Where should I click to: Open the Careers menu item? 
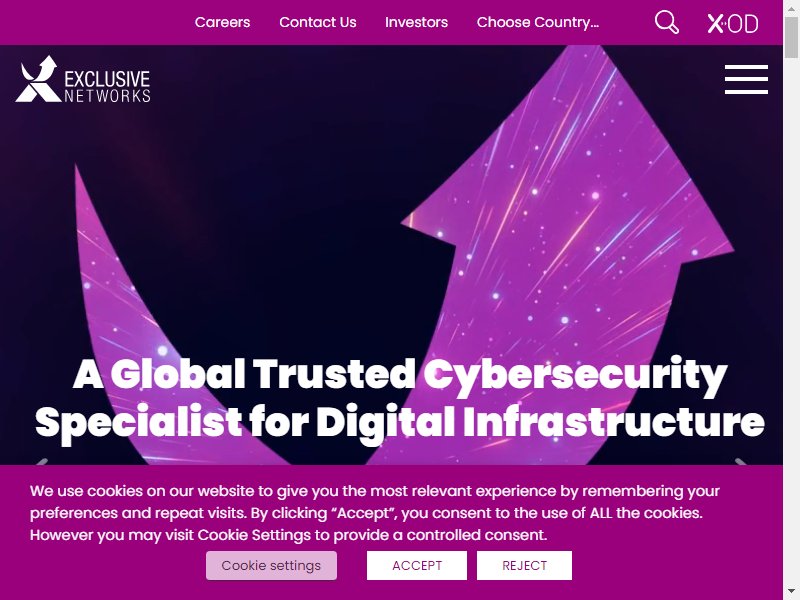[222, 22]
